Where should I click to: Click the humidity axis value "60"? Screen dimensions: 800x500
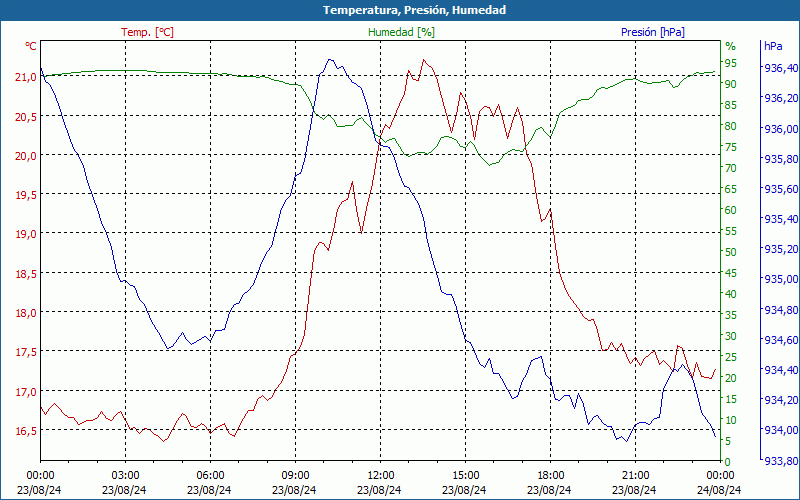pyautogui.click(x=731, y=210)
